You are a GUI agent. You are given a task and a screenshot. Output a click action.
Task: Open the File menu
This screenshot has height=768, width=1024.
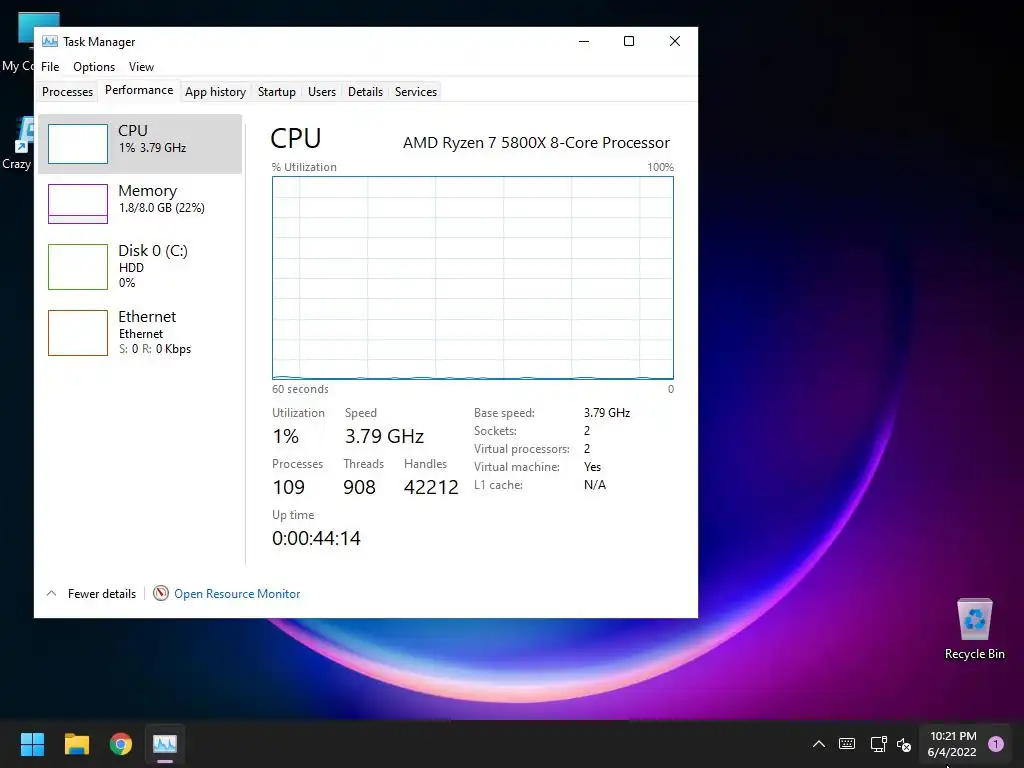pyautogui.click(x=50, y=67)
